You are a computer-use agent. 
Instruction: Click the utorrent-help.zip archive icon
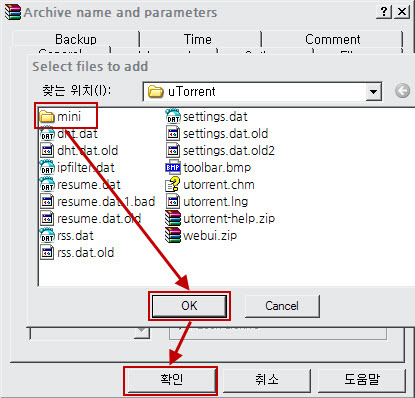173,219
